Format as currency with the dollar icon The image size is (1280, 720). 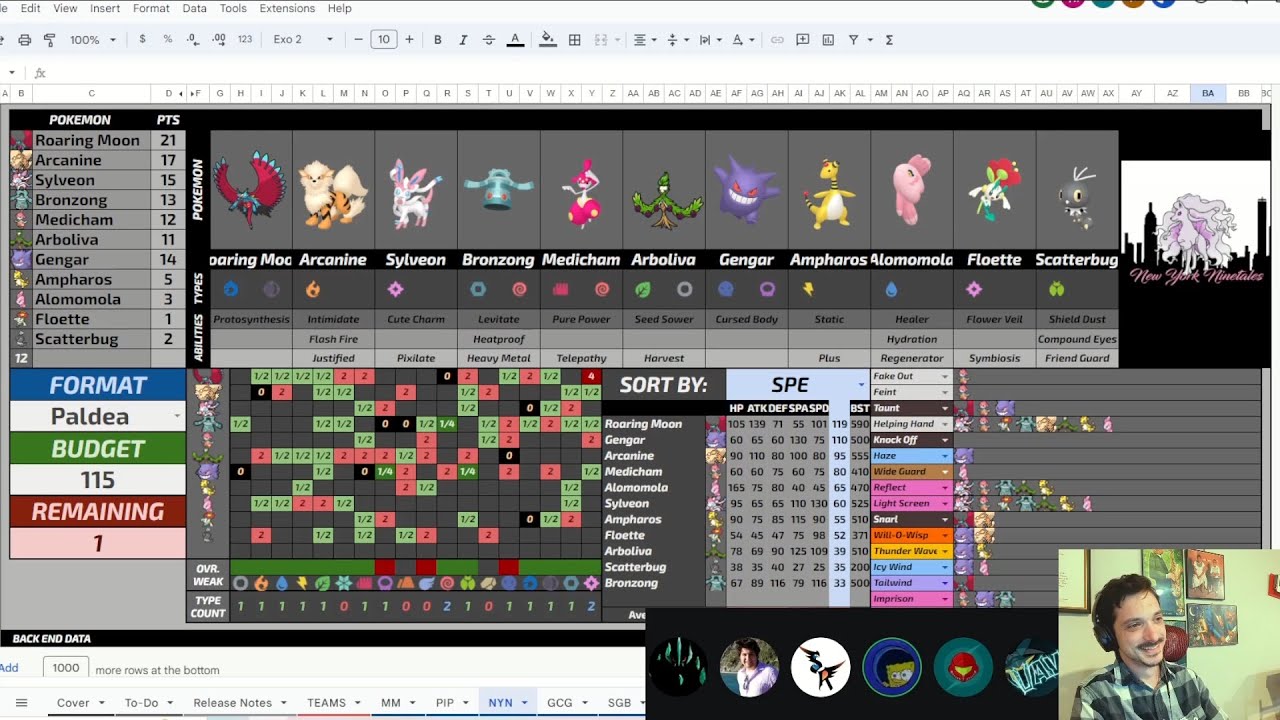142,40
